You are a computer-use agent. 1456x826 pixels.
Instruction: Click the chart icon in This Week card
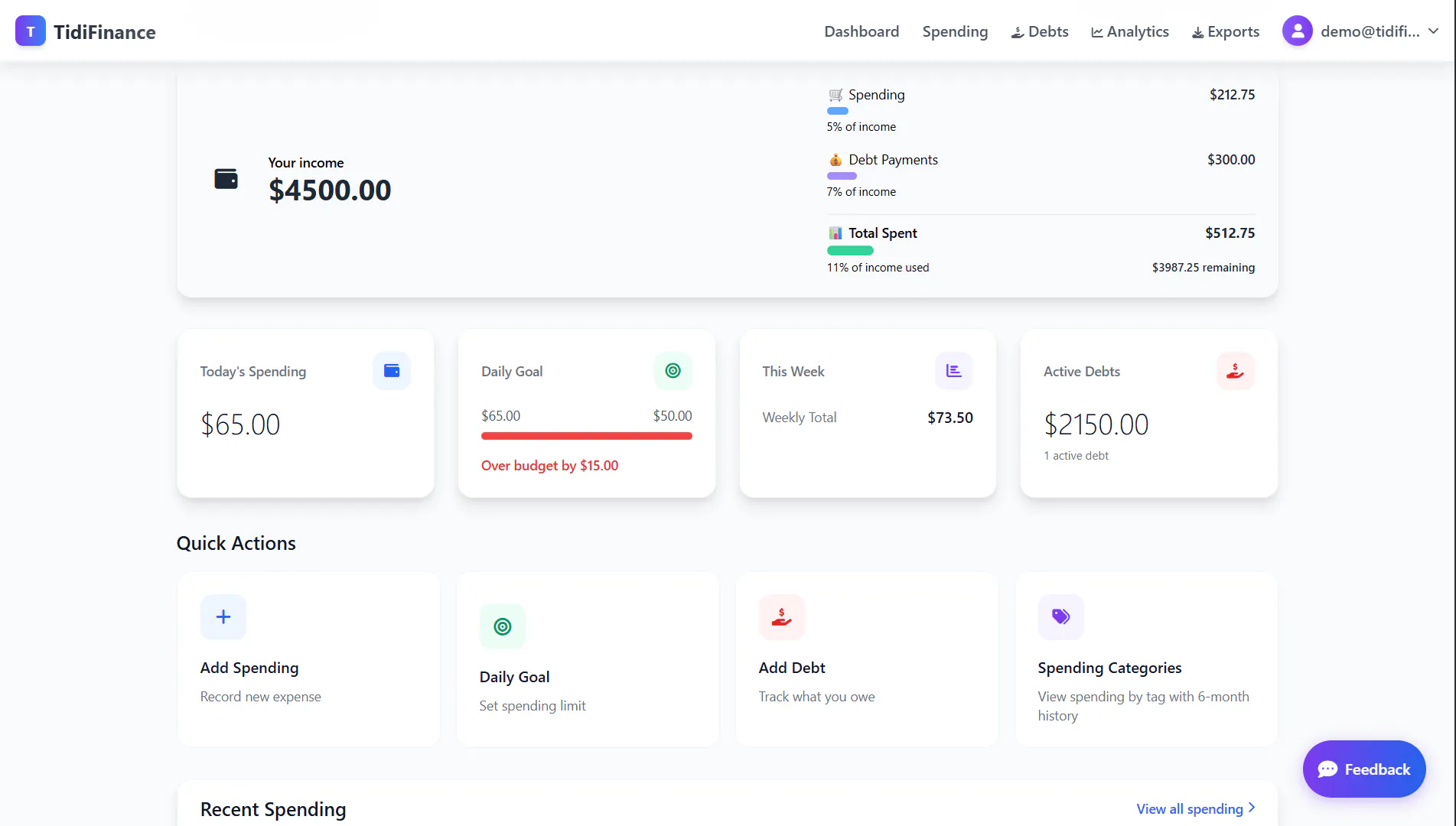point(954,371)
